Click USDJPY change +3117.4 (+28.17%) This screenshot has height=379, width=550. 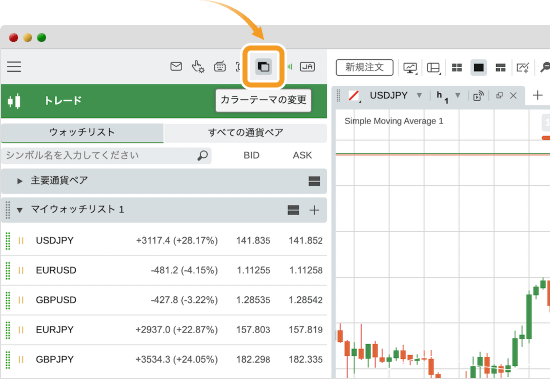click(177, 241)
